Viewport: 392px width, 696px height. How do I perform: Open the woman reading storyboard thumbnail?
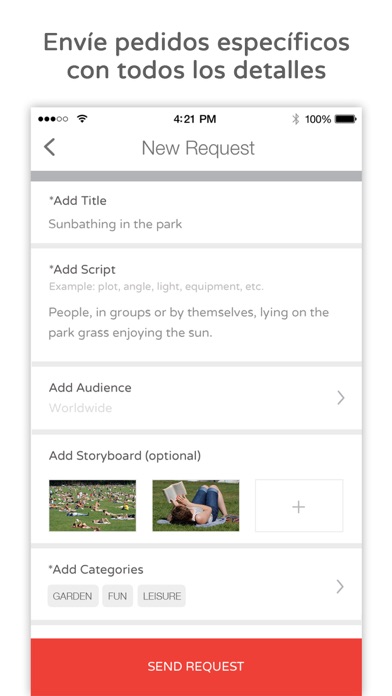click(x=196, y=506)
